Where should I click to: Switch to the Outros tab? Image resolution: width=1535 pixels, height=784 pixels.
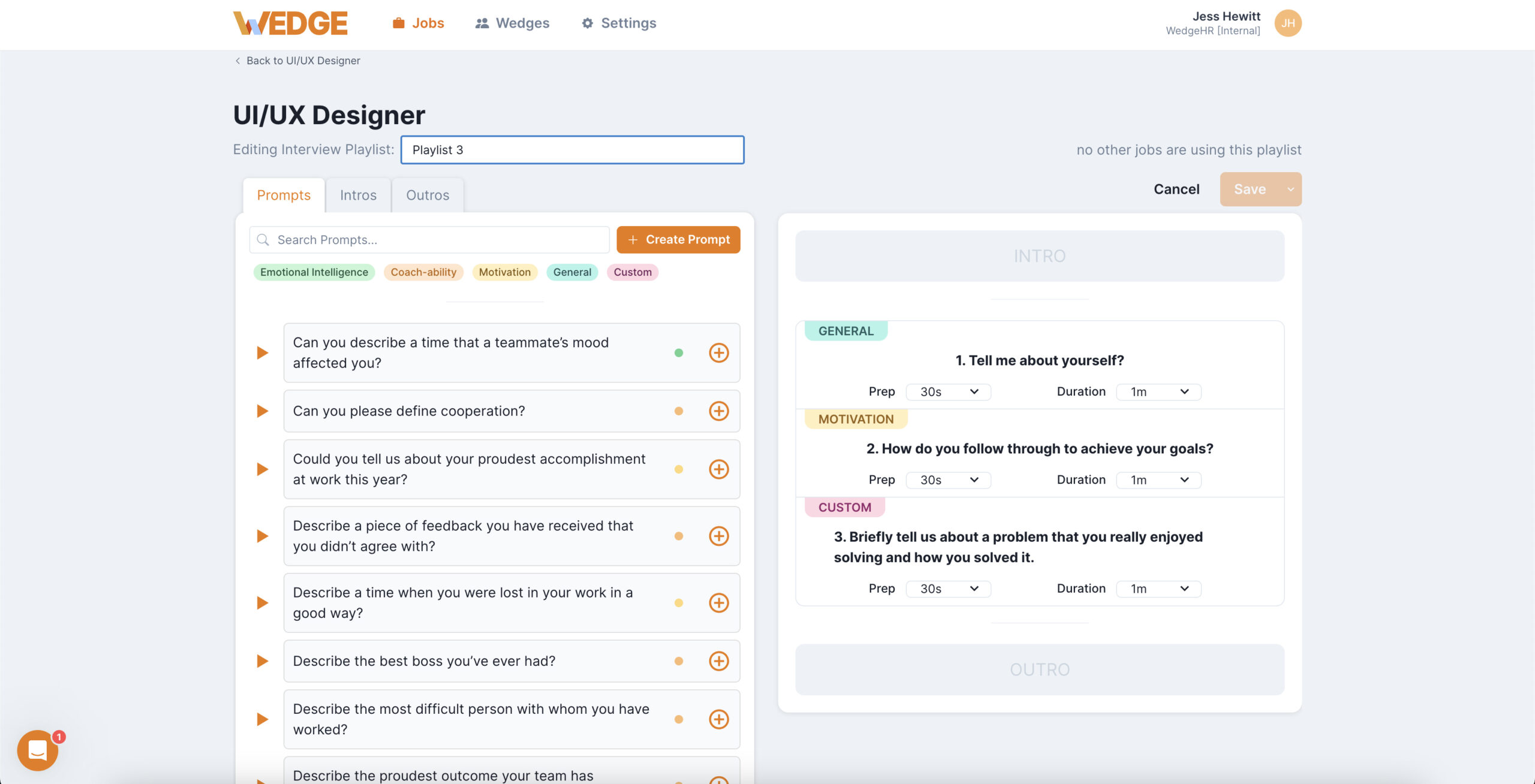[x=428, y=195]
